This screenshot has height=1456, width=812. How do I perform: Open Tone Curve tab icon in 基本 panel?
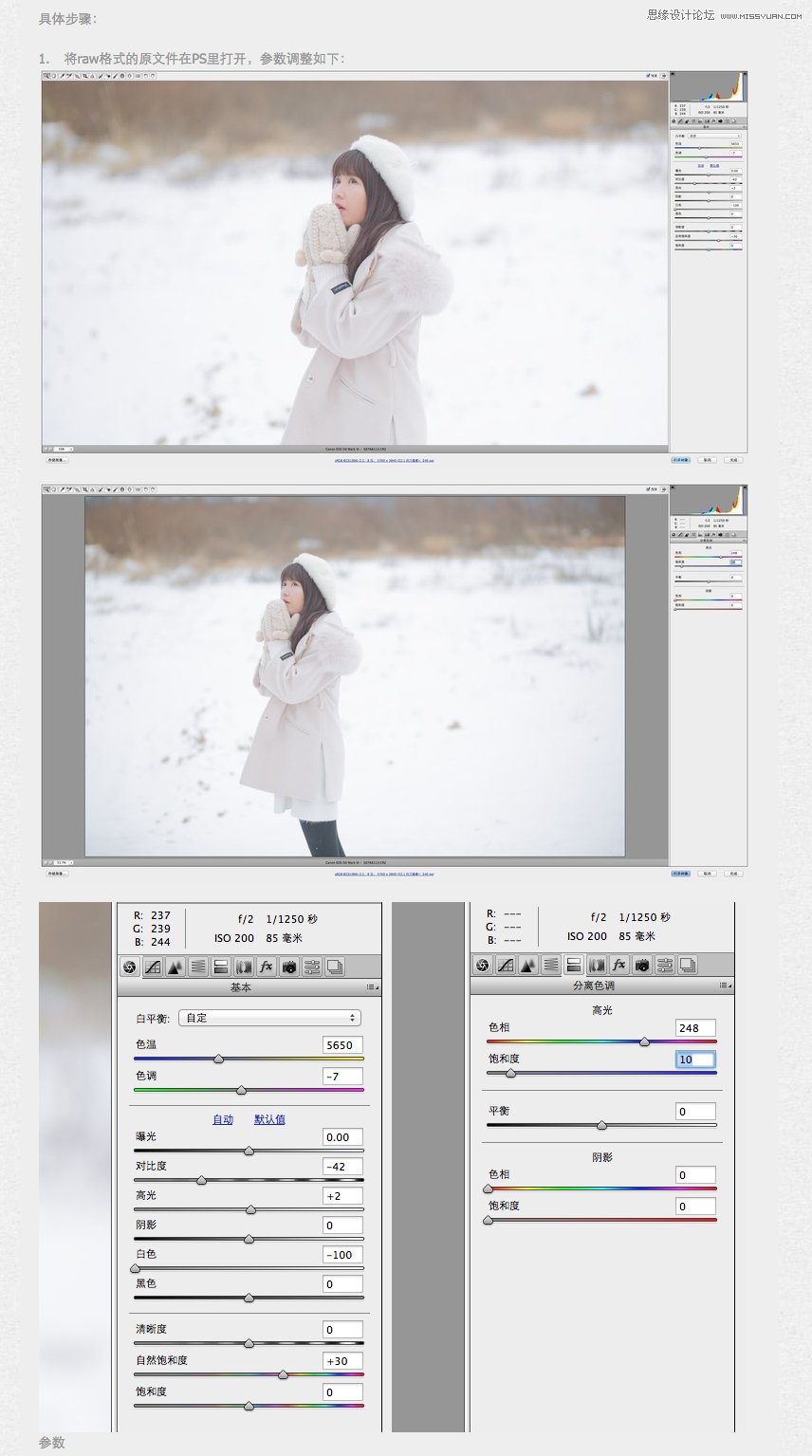[153, 967]
